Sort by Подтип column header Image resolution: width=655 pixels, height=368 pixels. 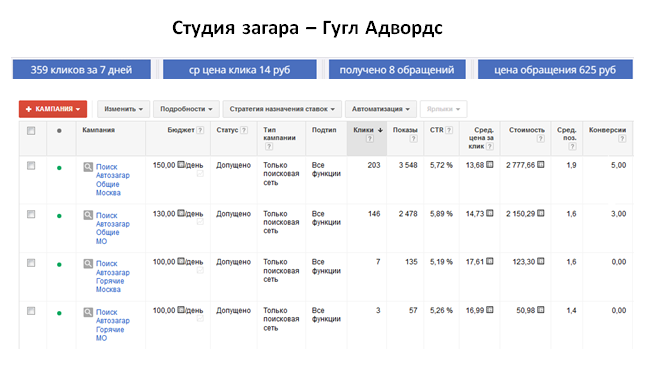[324, 130]
